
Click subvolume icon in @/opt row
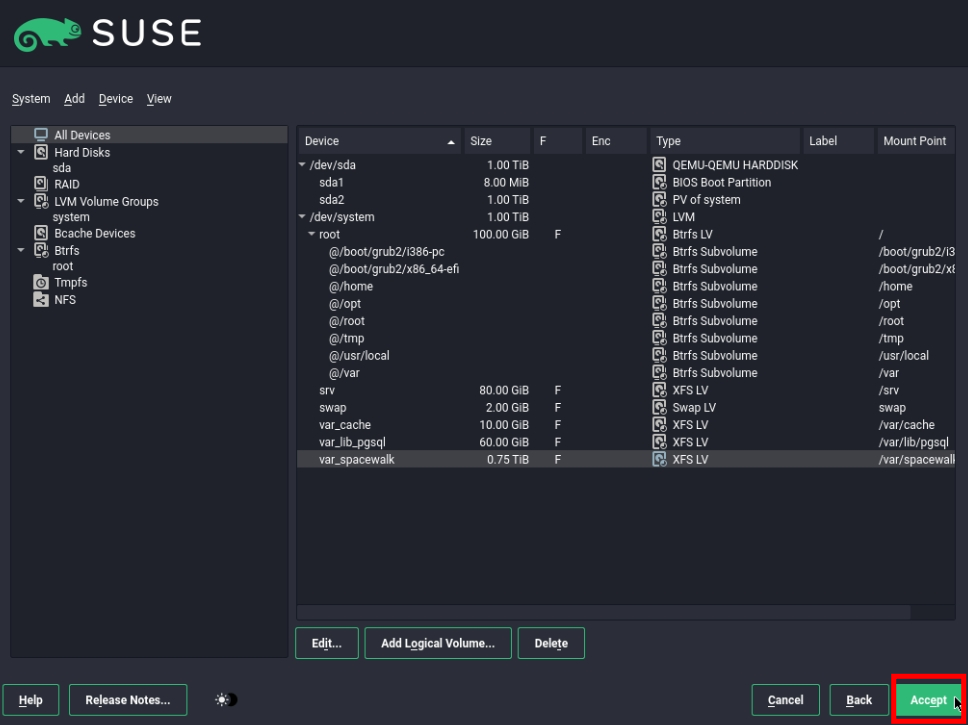pos(660,303)
